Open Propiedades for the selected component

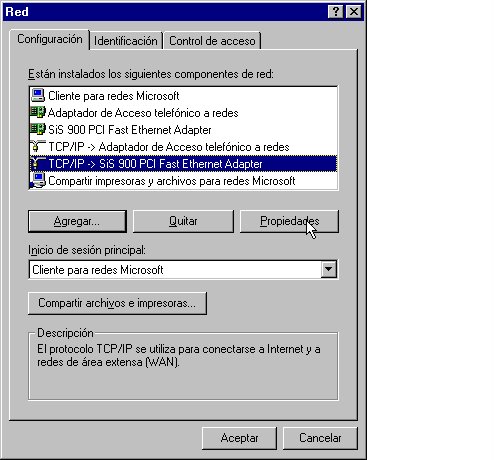point(289,221)
